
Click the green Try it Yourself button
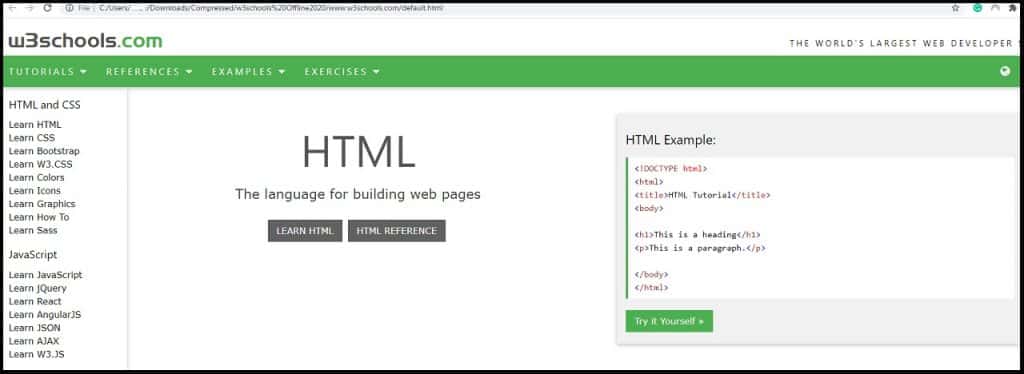(669, 321)
